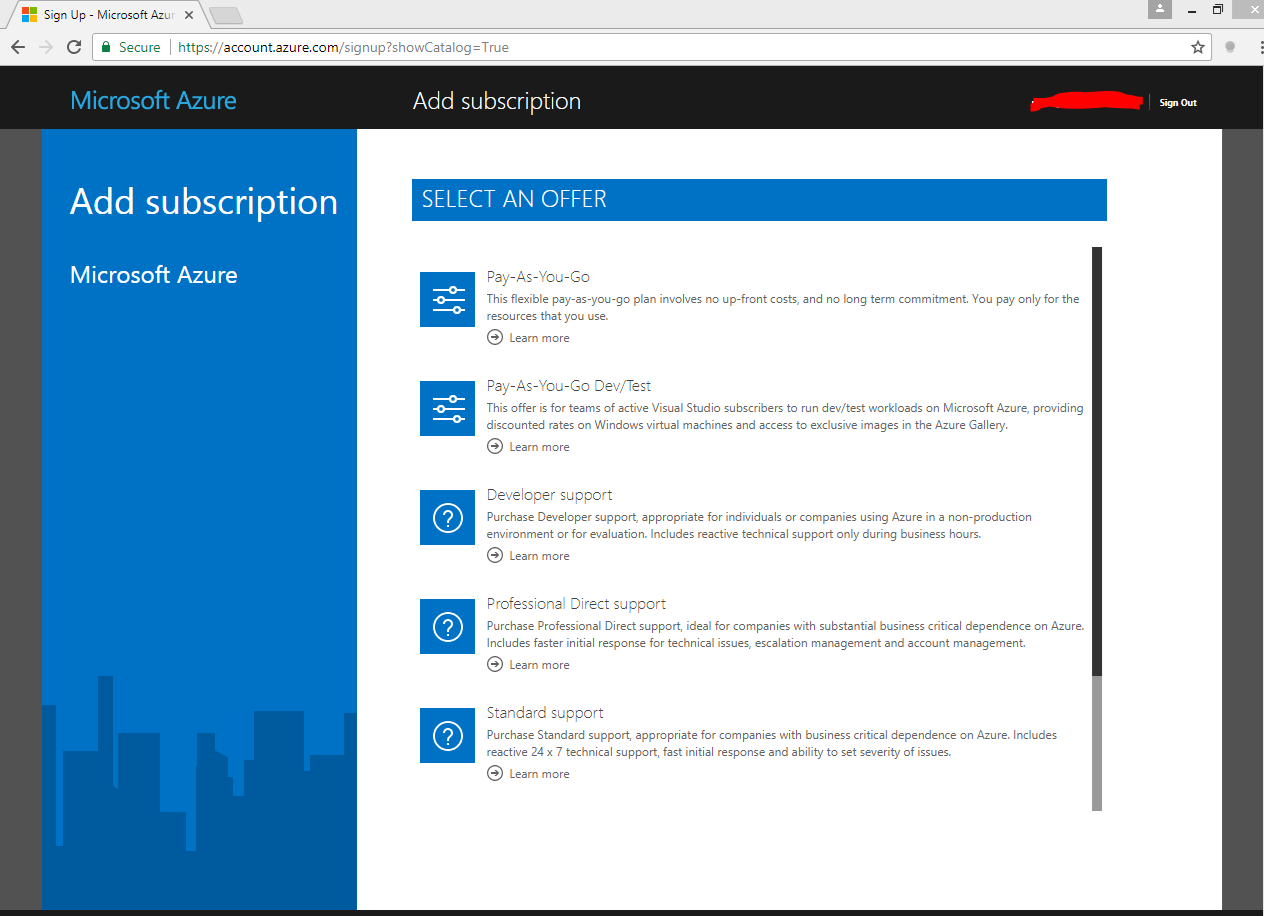Close the Sign Up - Microsoft Azure tab
The width and height of the screenshot is (1264, 916).
(x=189, y=16)
